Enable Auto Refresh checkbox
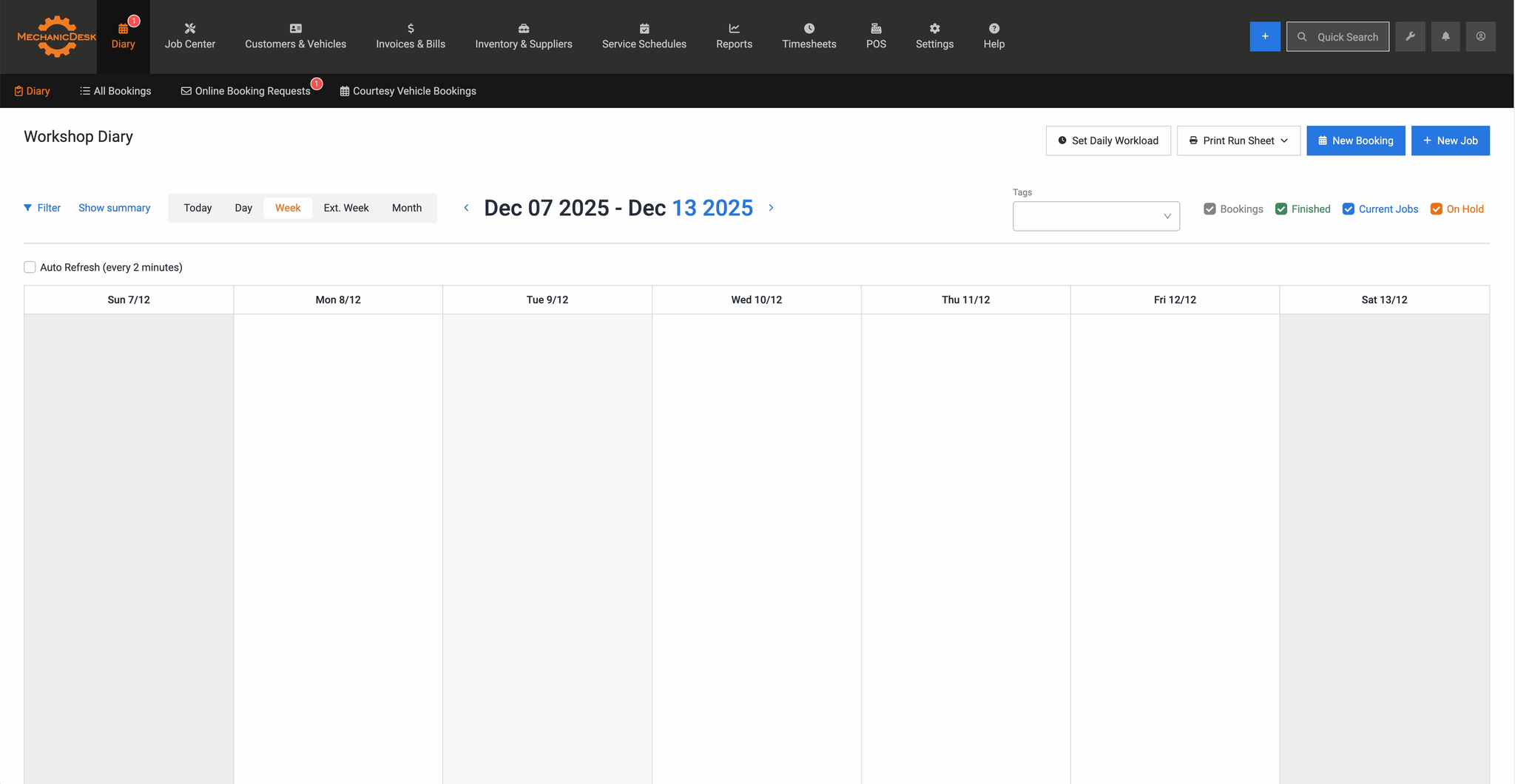Screen dimensions: 1515x784 (30, 267)
